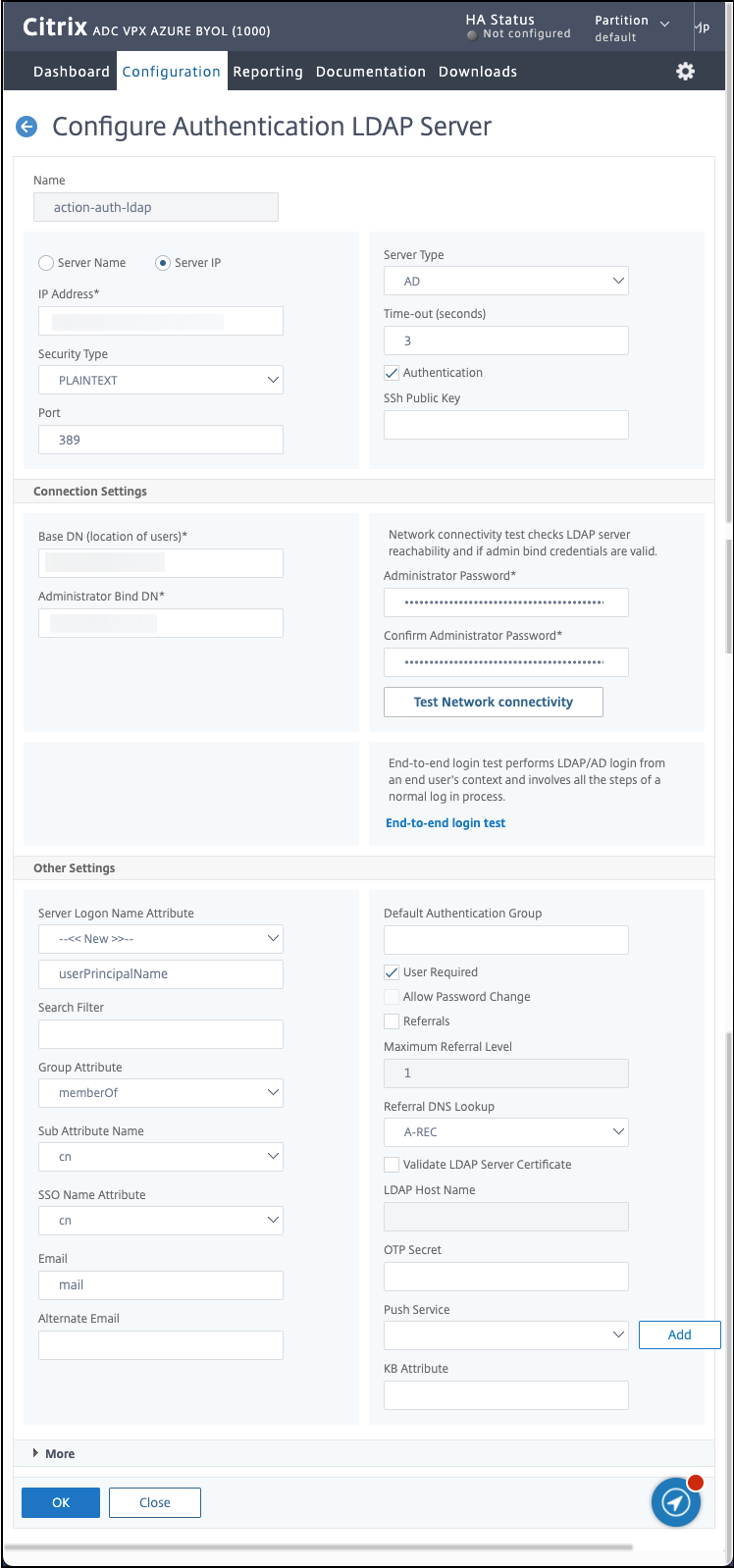Click the Search Filter input field

pyautogui.click(x=161, y=1033)
